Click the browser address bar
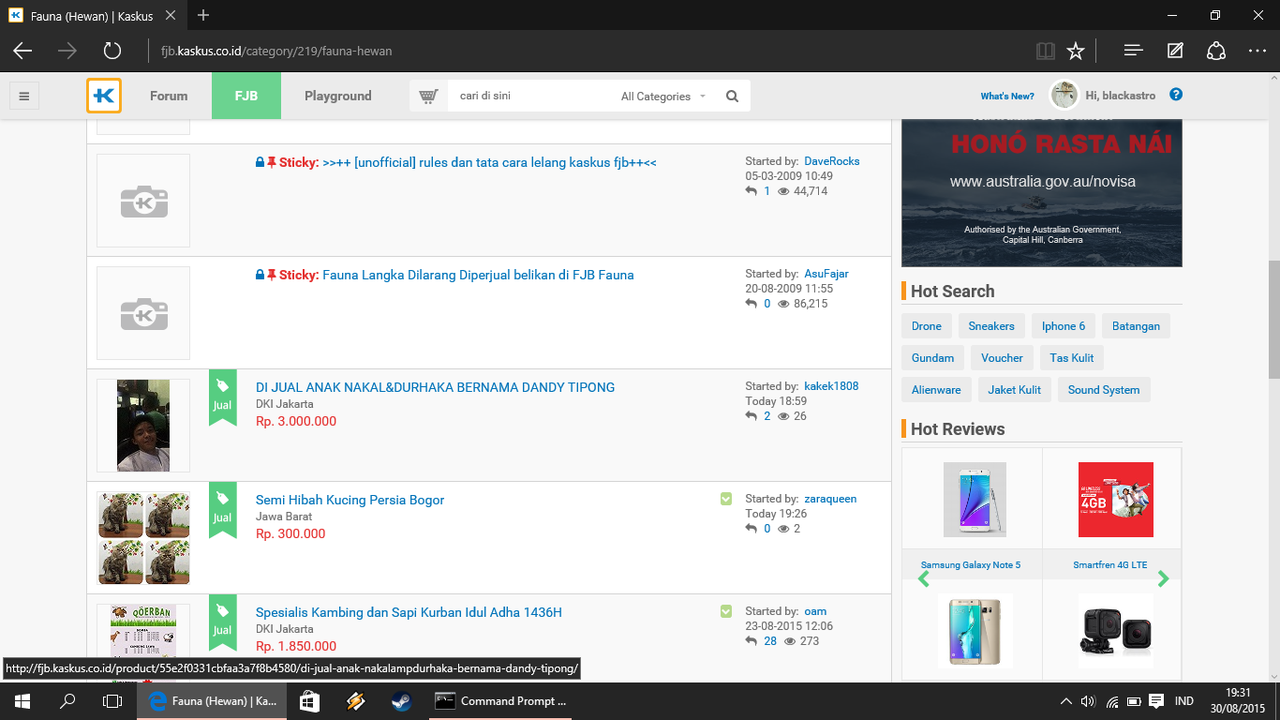 590,51
